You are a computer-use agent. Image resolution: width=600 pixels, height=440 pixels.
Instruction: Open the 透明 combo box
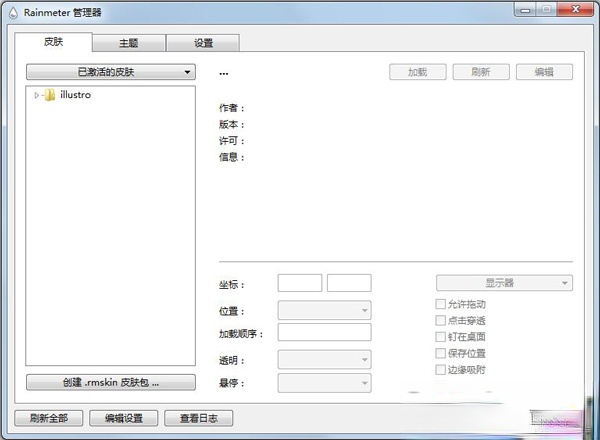pos(324,359)
